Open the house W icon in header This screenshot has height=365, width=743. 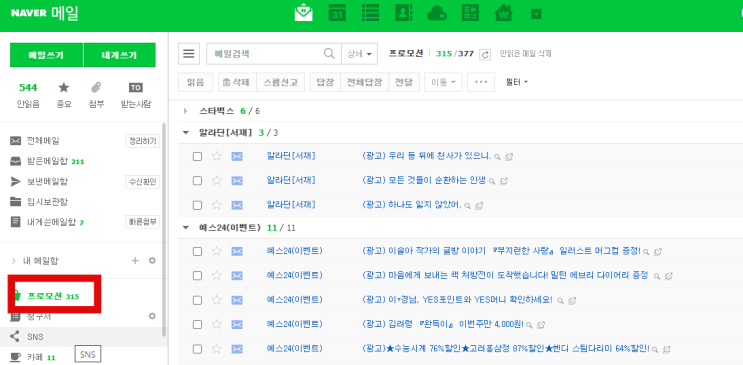(x=504, y=13)
